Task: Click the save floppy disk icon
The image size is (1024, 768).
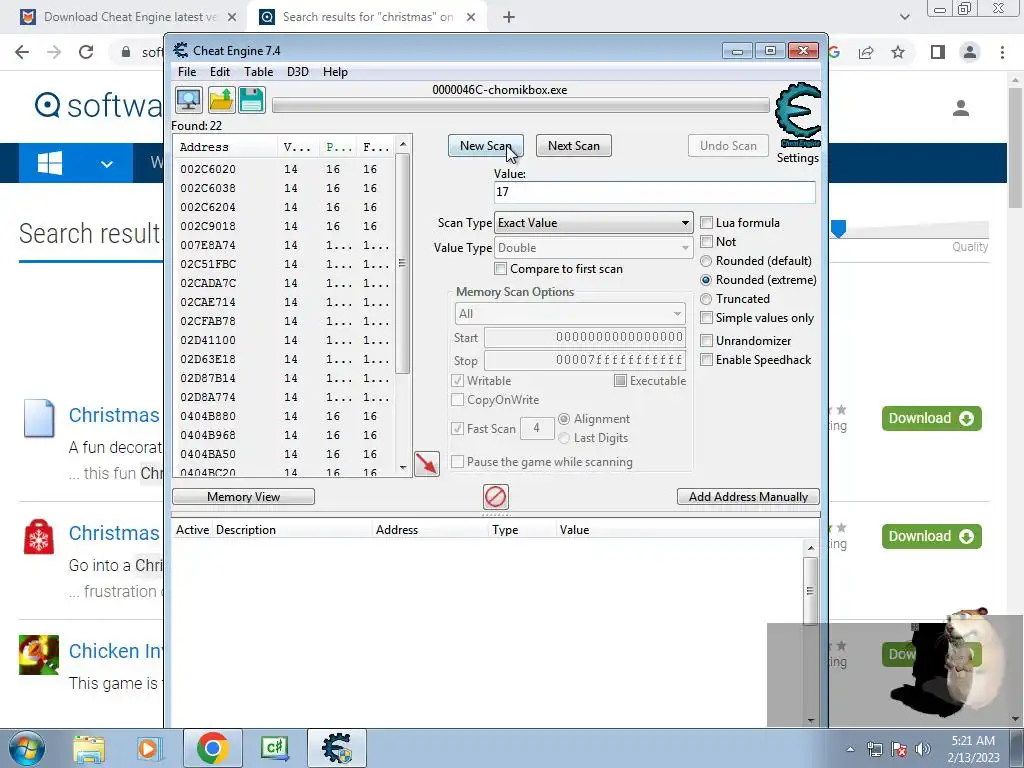Action: pyautogui.click(x=251, y=100)
